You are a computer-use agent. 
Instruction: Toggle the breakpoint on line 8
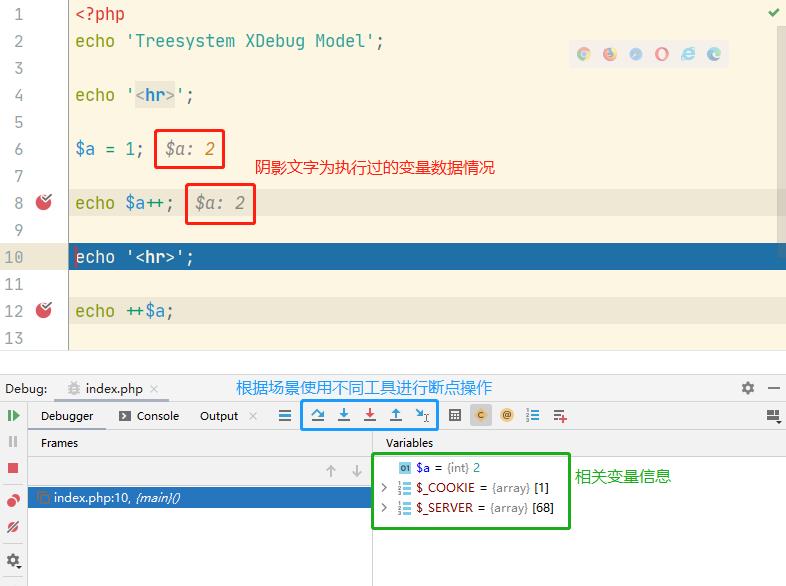click(x=43, y=203)
